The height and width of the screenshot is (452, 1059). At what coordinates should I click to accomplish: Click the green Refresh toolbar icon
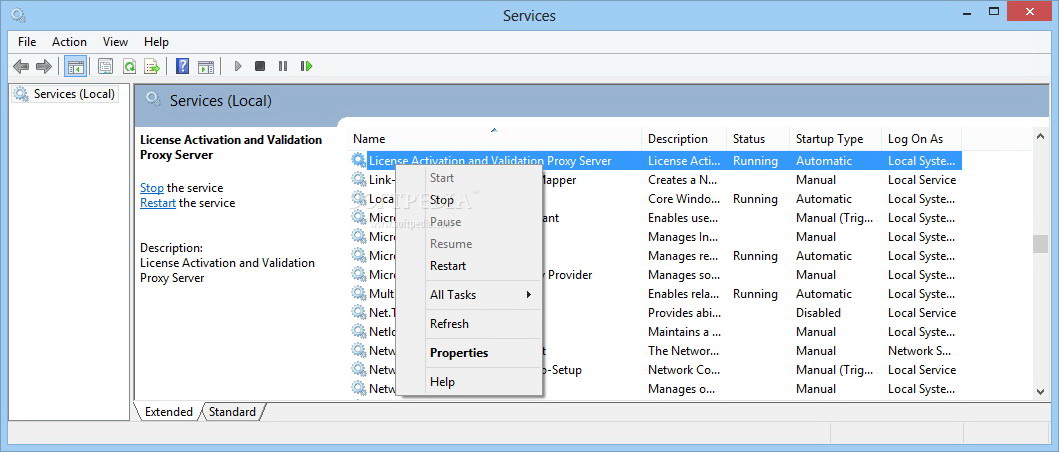(x=129, y=66)
